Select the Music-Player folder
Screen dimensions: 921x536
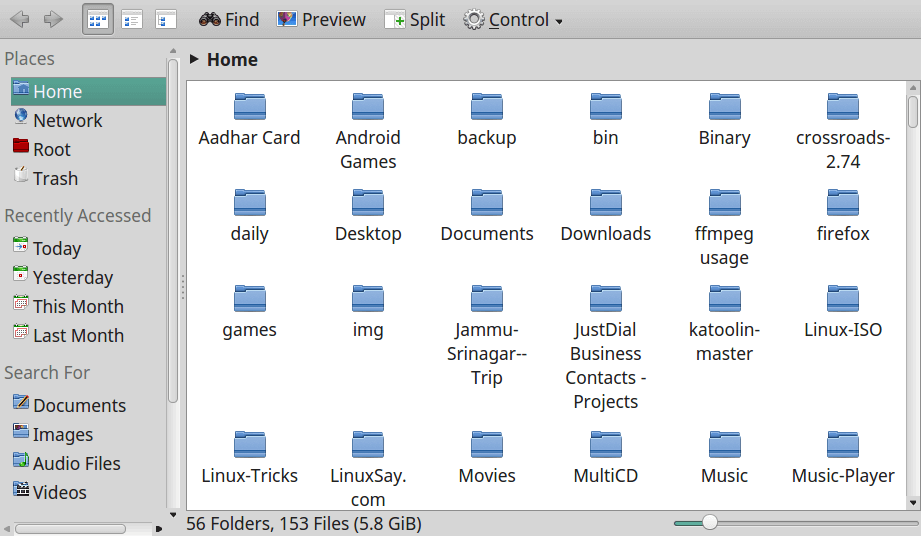click(843, 459)
